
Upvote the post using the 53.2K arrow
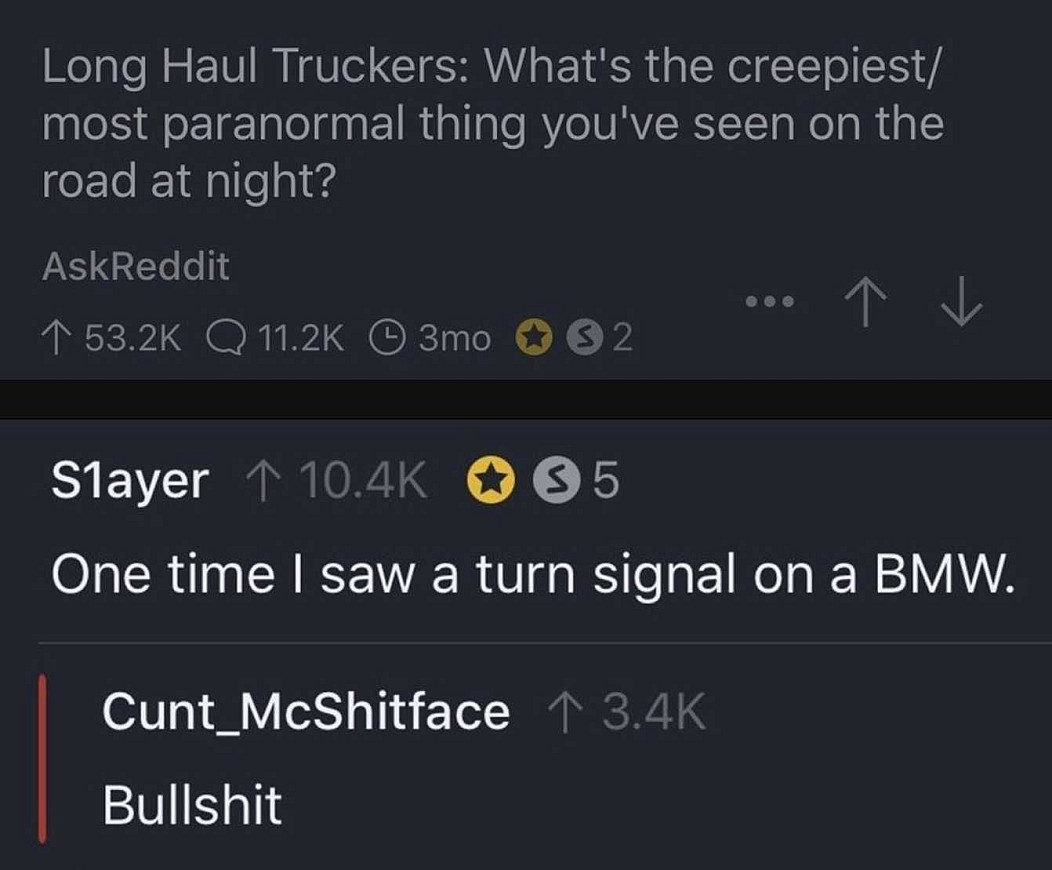pyautogui.click(x=56, y=339)
